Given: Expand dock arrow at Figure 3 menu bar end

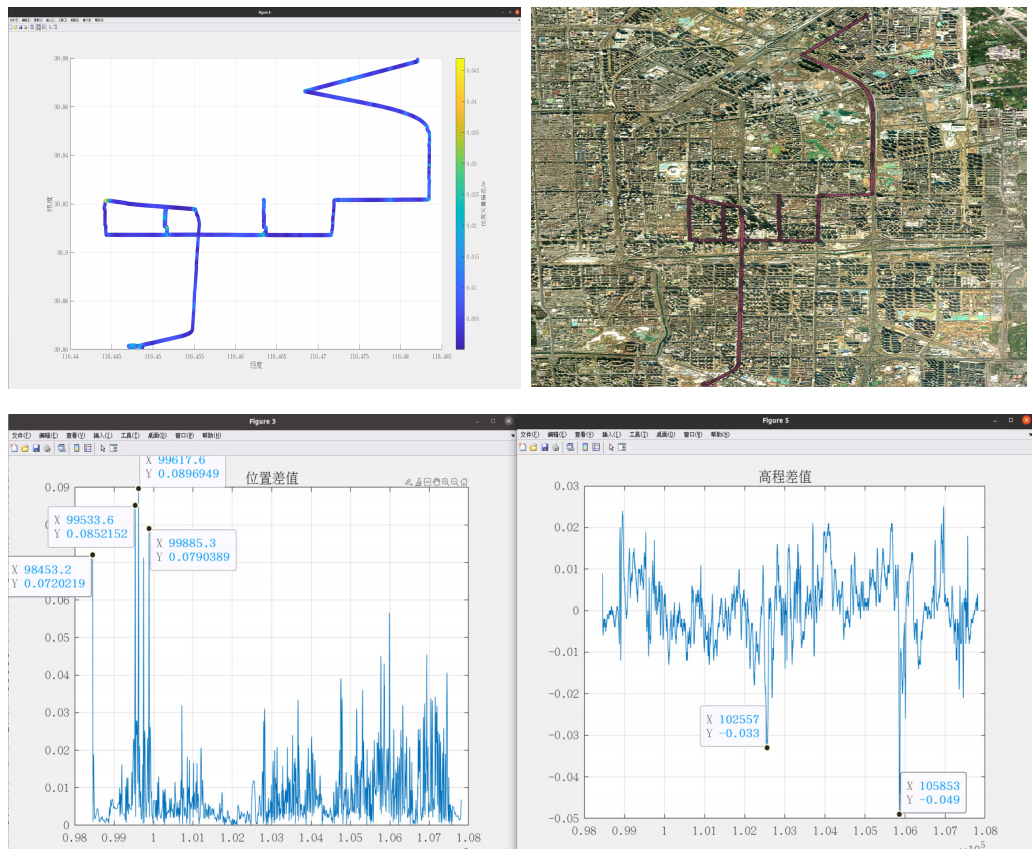Looking at the screenshot, I should click(x=513, y=435).
